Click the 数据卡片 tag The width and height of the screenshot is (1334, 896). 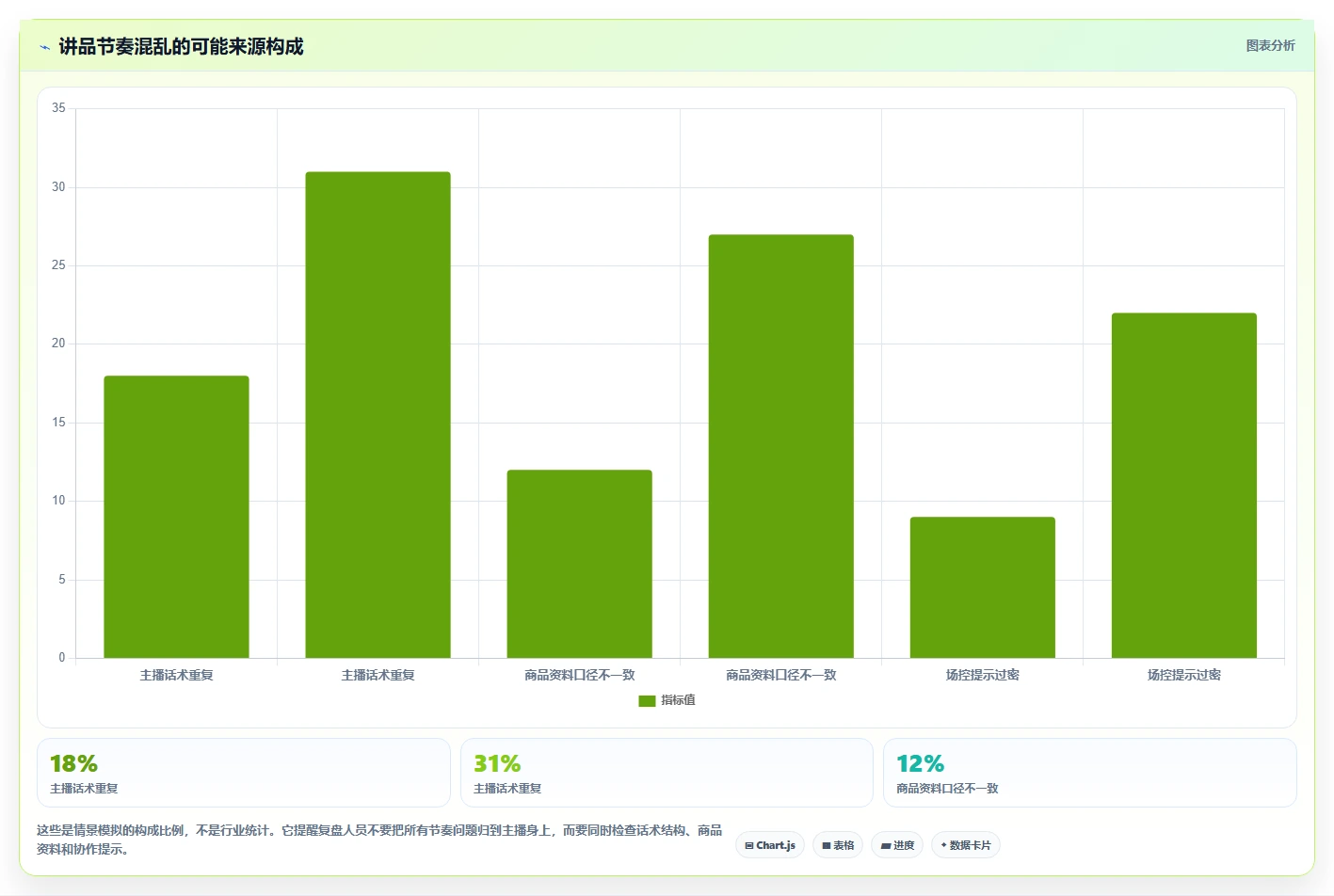pos(966,845)
